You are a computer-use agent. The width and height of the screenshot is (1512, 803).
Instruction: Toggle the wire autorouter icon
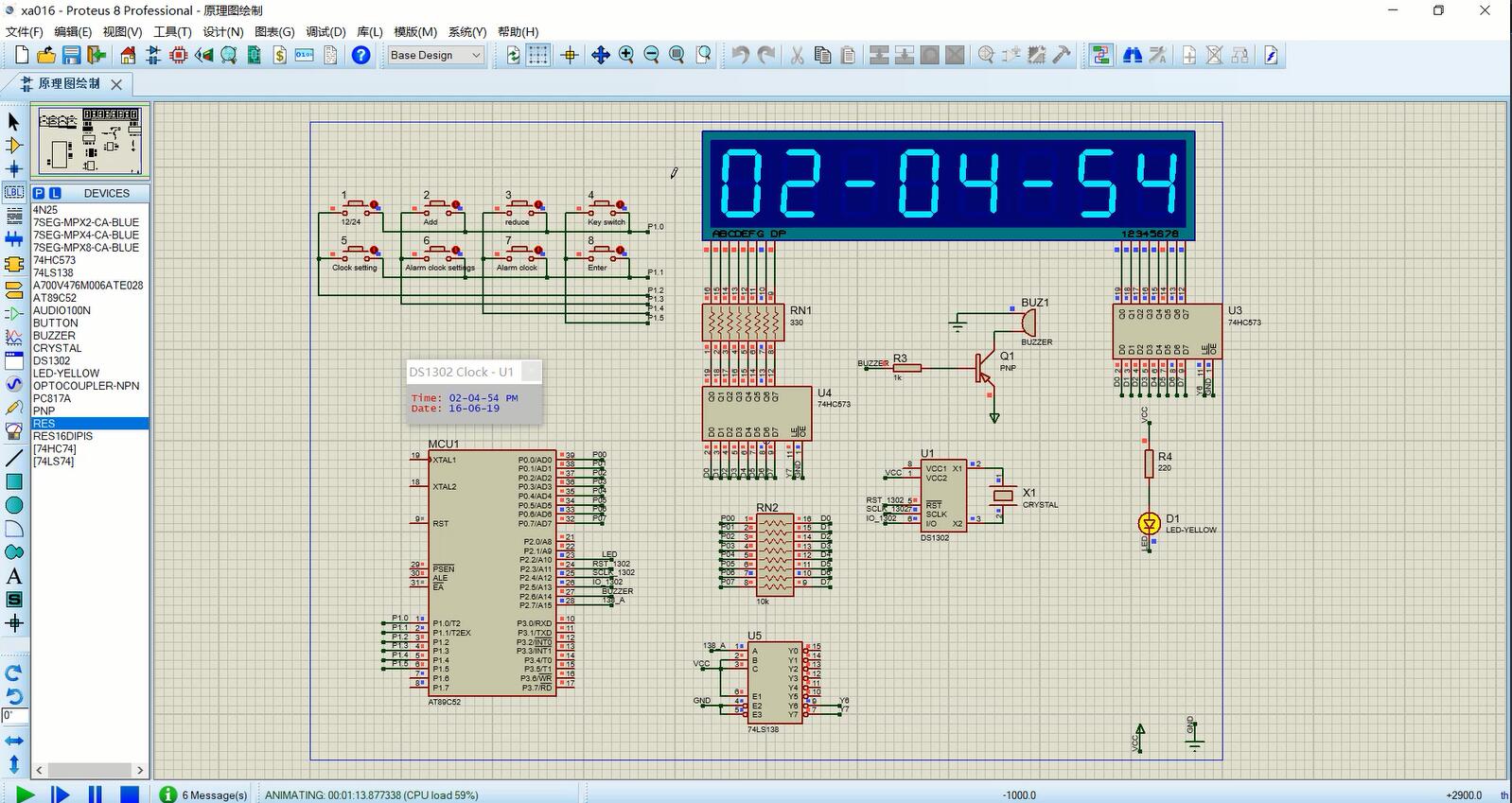coord(1099,55)
